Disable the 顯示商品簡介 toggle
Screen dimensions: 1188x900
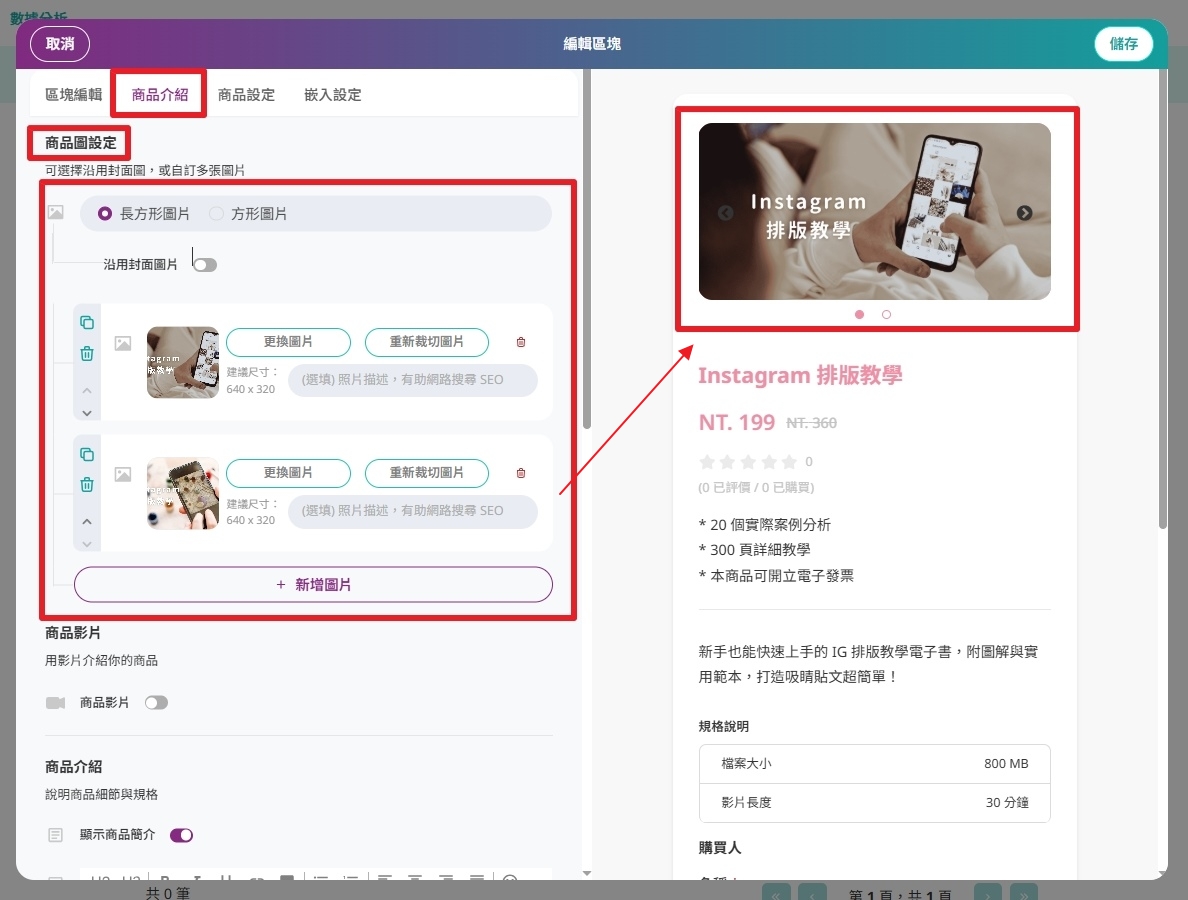pos(181,835)
